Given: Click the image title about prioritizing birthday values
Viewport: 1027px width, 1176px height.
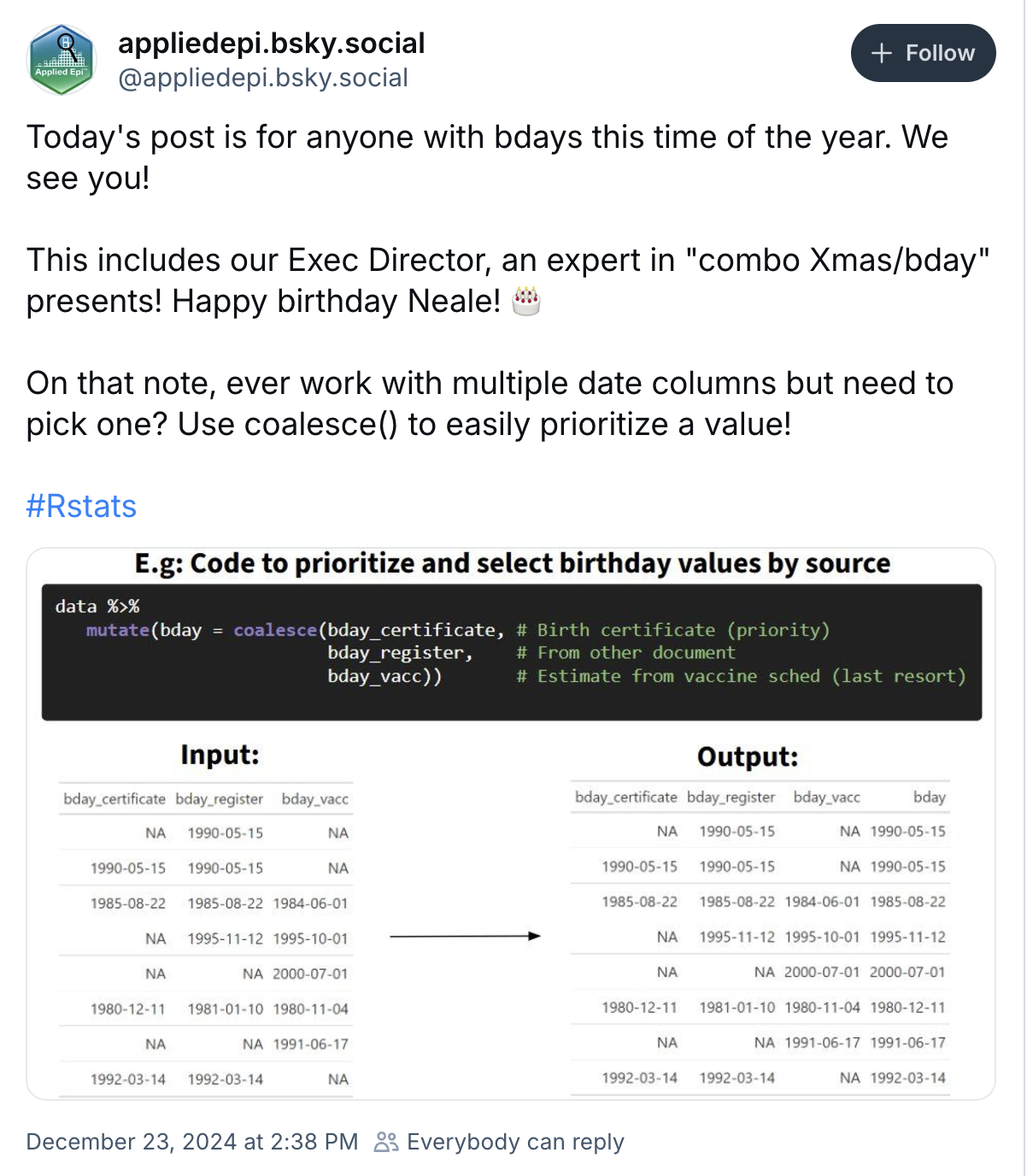Looking at the screenshot, I should click(513, 564).
